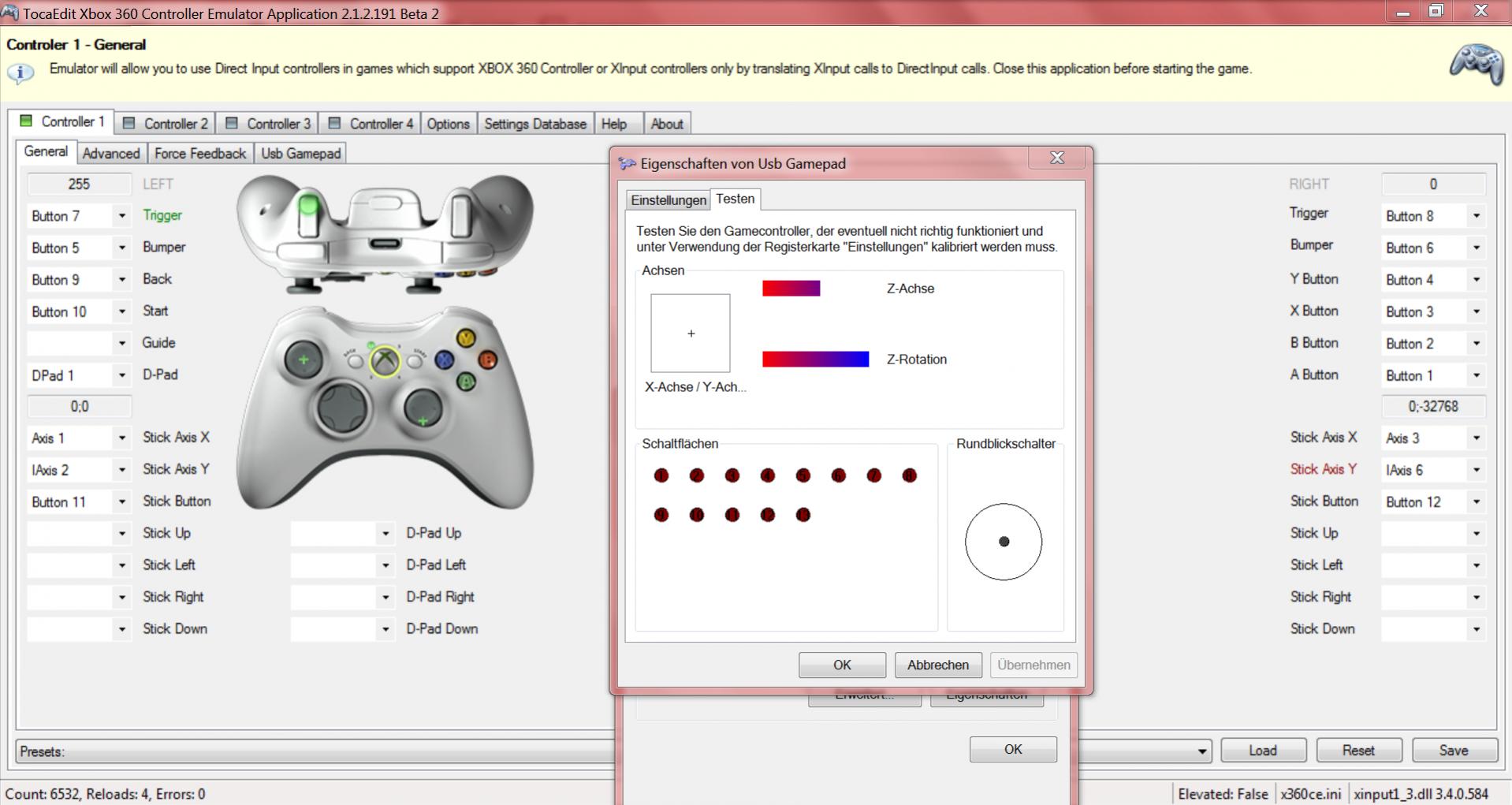Viewport: 1512px width, 805px height.
Task: Click the Elevated: False status bar entry
Action: (x=1223, y=794)
